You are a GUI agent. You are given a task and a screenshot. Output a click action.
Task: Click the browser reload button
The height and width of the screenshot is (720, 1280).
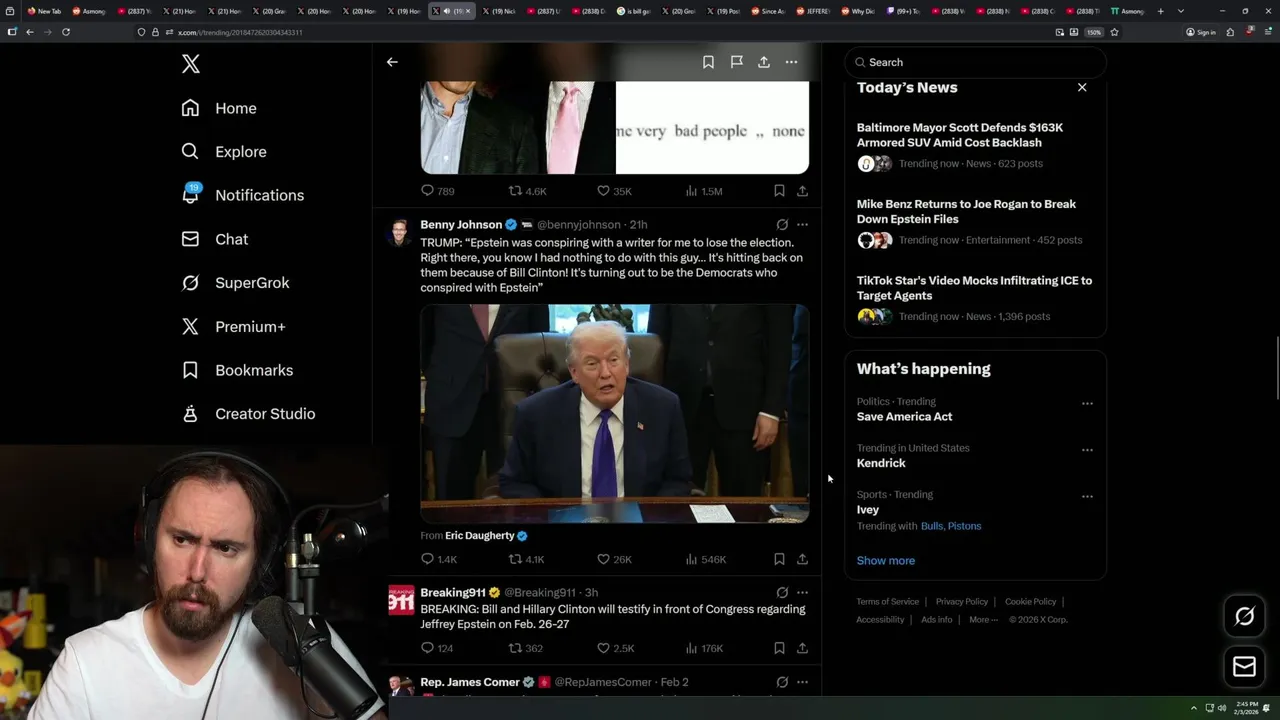tap(66, 32)
